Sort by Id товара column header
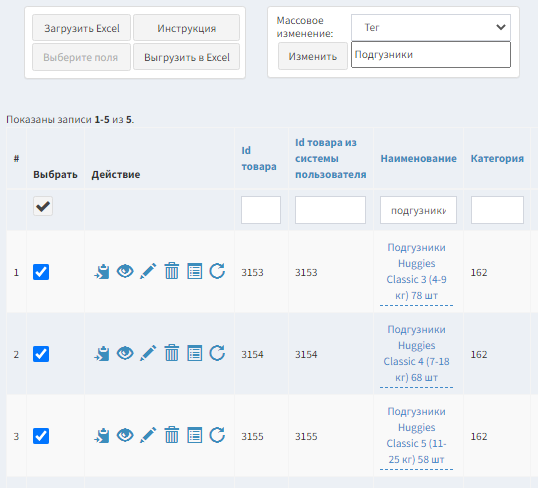This screenshot has width=538, height=488. [x=259, y=159]
